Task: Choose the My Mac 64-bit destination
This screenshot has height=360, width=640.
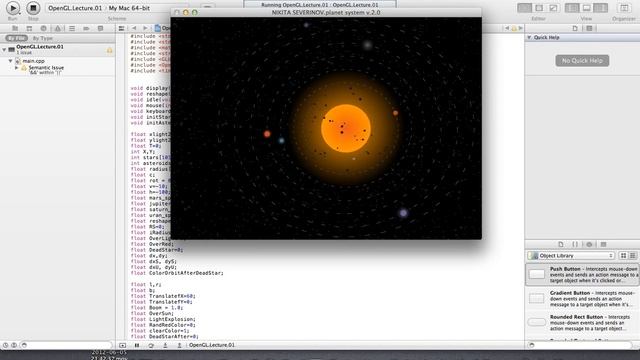Action: (x=129, y=8)
